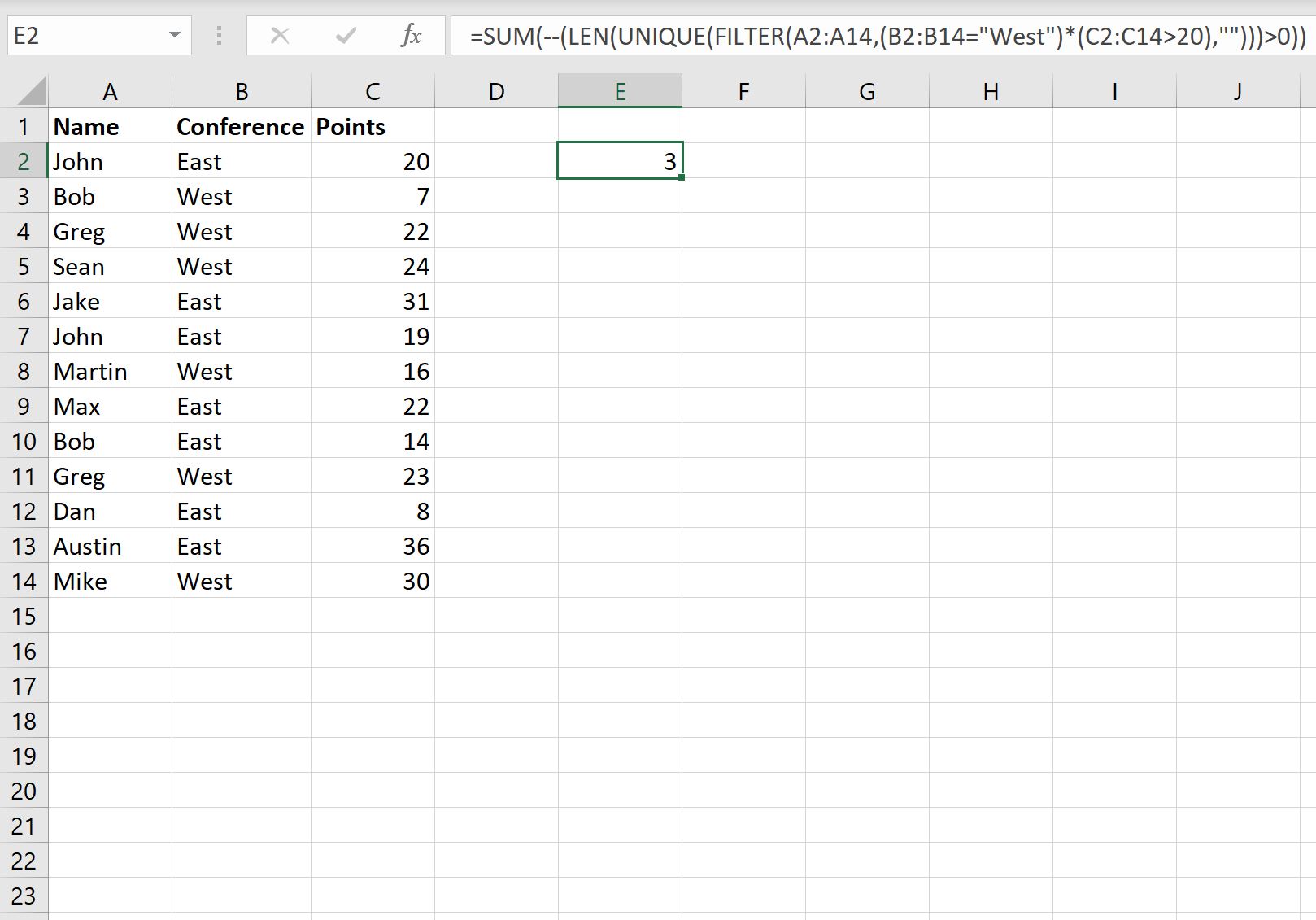Click the Enter checkmark formula icon
This screenshot has height=920, width=1316.
[346, 36]
